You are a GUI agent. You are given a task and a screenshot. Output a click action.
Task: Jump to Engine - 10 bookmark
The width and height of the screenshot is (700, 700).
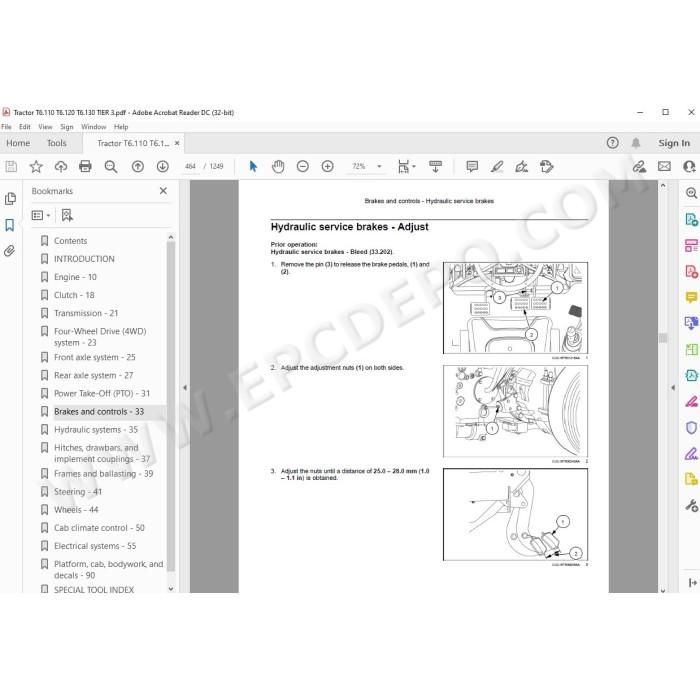pos(75,277)
